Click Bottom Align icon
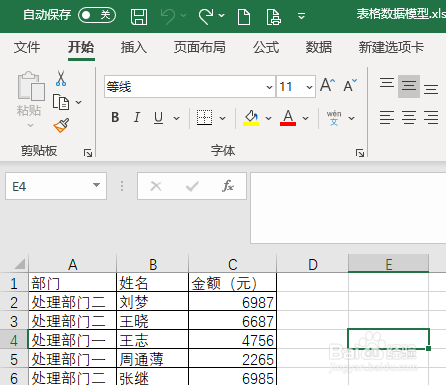446x385 pixels. (x=431, y=89)
